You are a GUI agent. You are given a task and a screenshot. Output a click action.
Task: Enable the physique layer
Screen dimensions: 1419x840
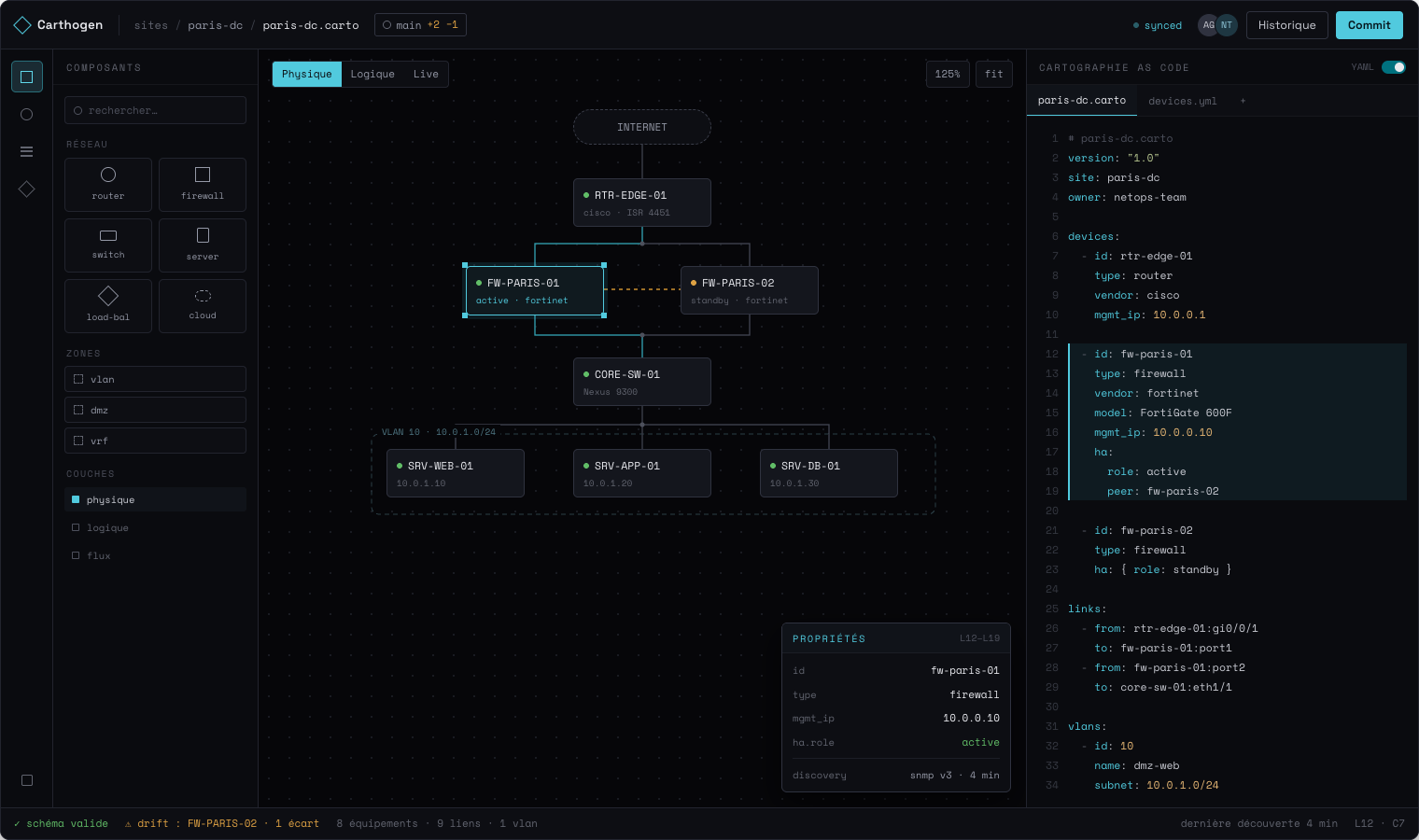point(155,499)
